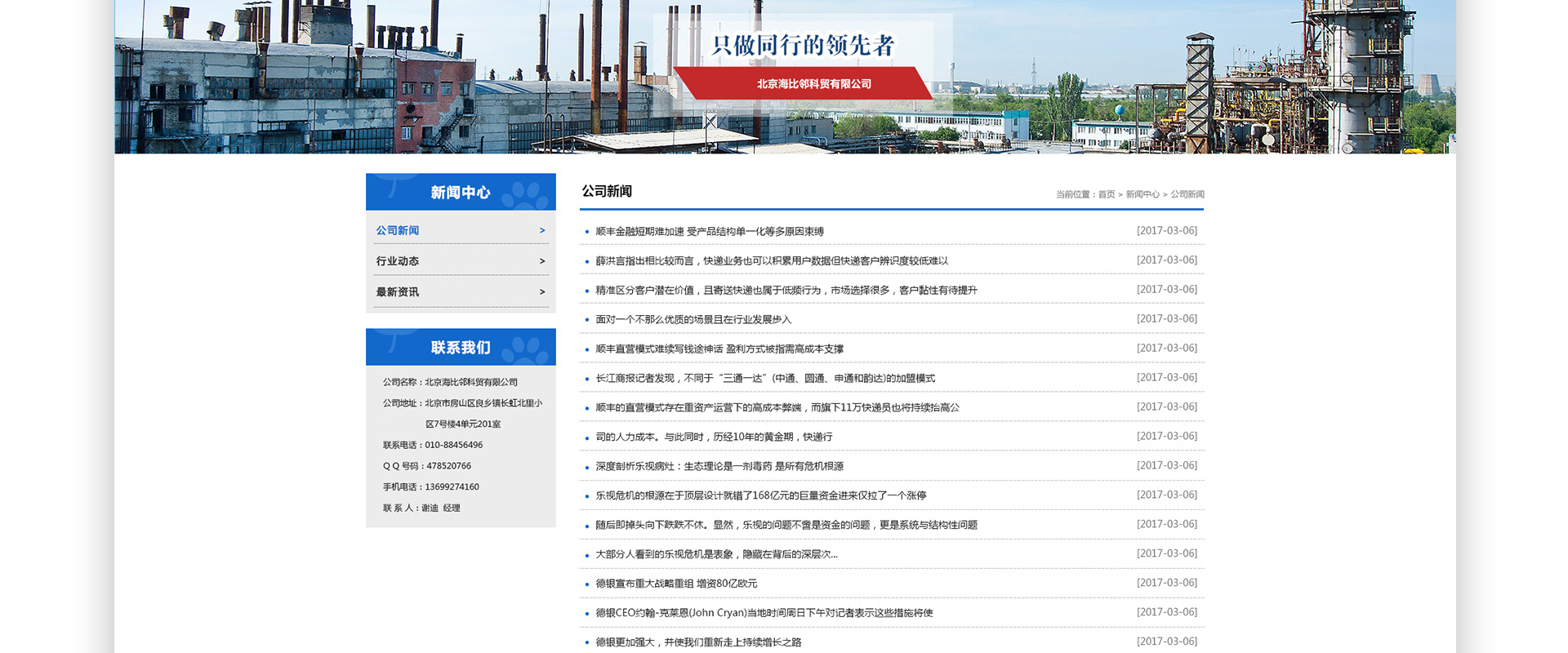Screen dimensions: 1568x653
Task: Open the 最新资讯 sidebar category
Action: coord(398,292)
